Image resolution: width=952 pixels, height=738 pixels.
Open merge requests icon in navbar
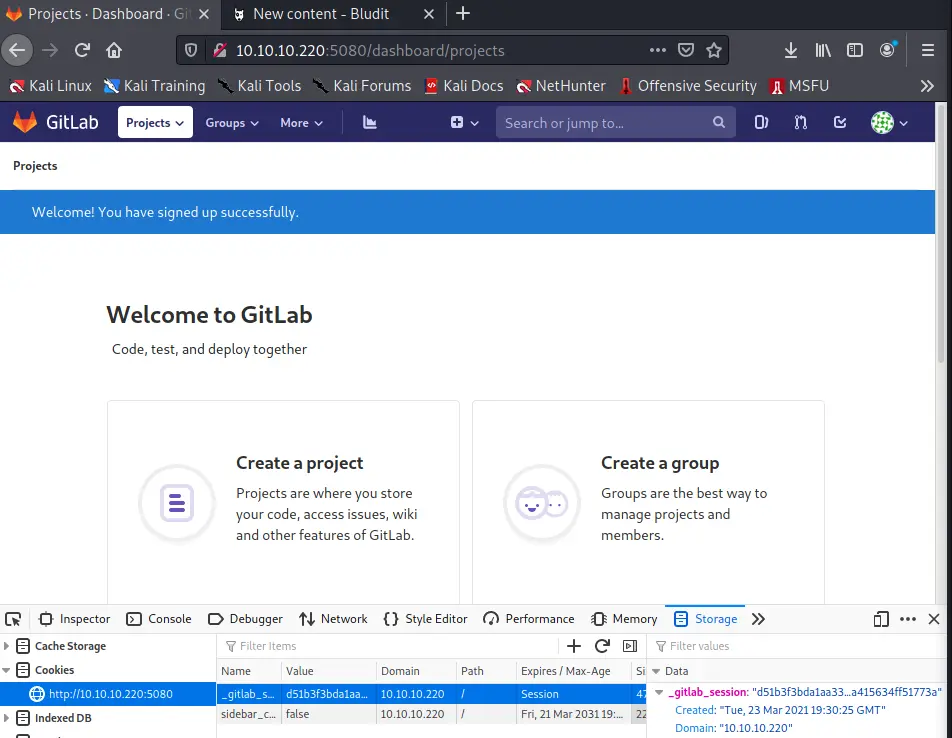(x=800, y=122)
